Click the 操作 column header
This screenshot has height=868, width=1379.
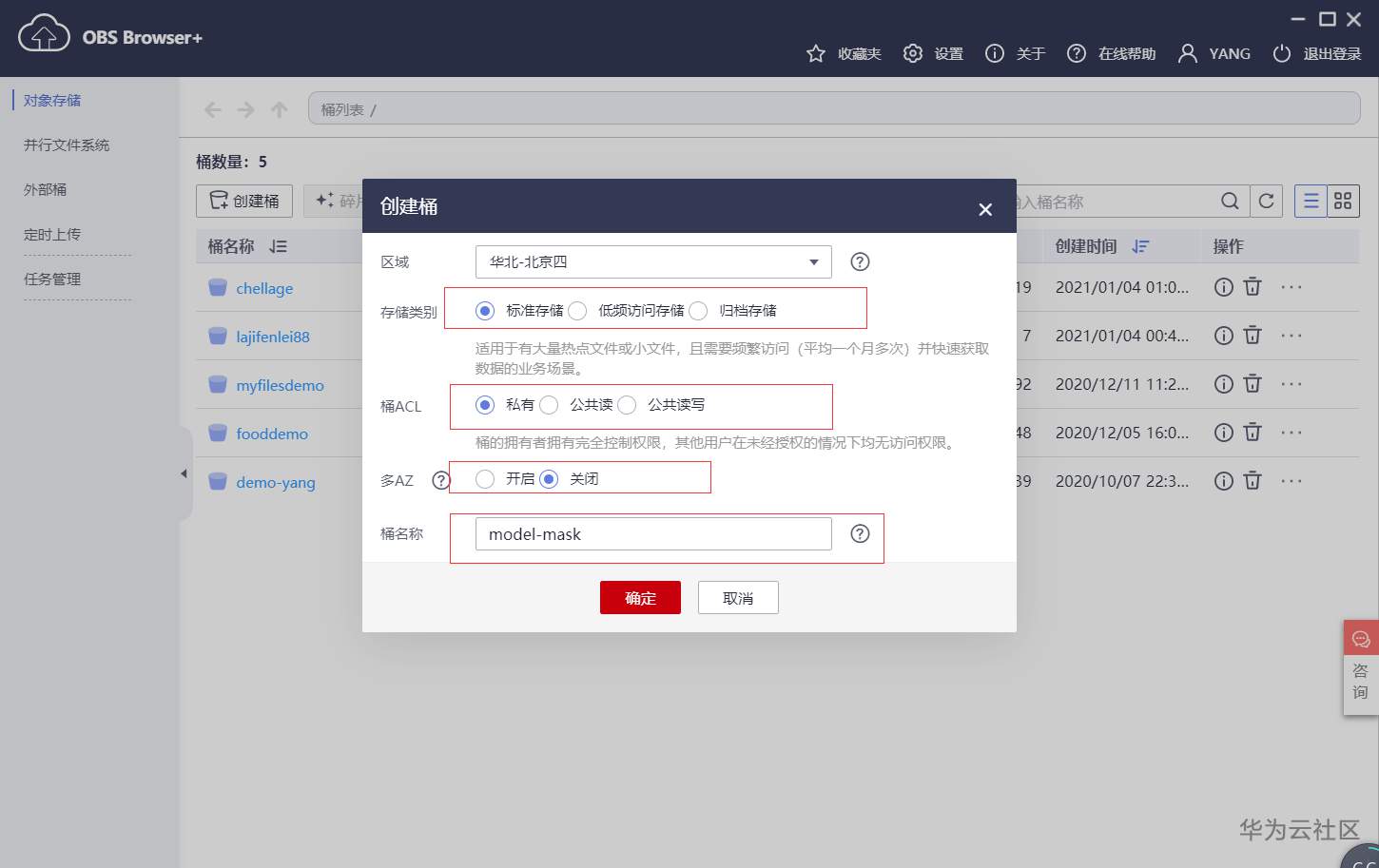click(x=1228, y=246)
